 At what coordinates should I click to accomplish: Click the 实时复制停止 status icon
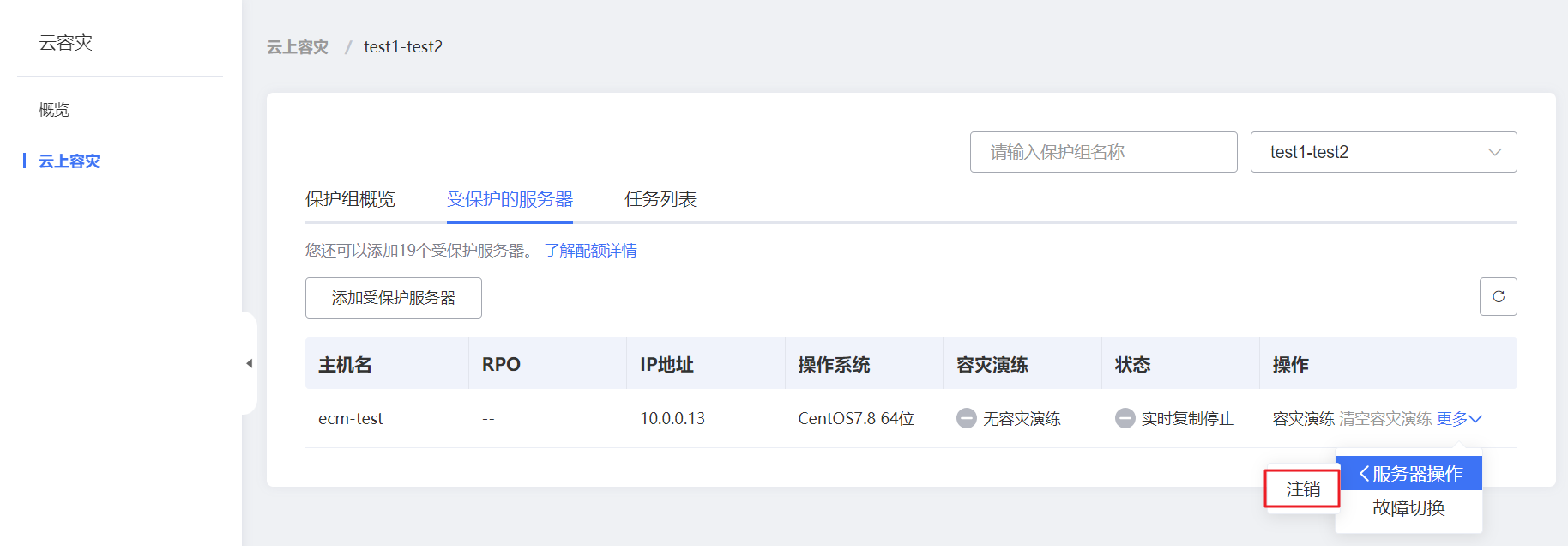pyautogui.click(x=1125, y=418)
